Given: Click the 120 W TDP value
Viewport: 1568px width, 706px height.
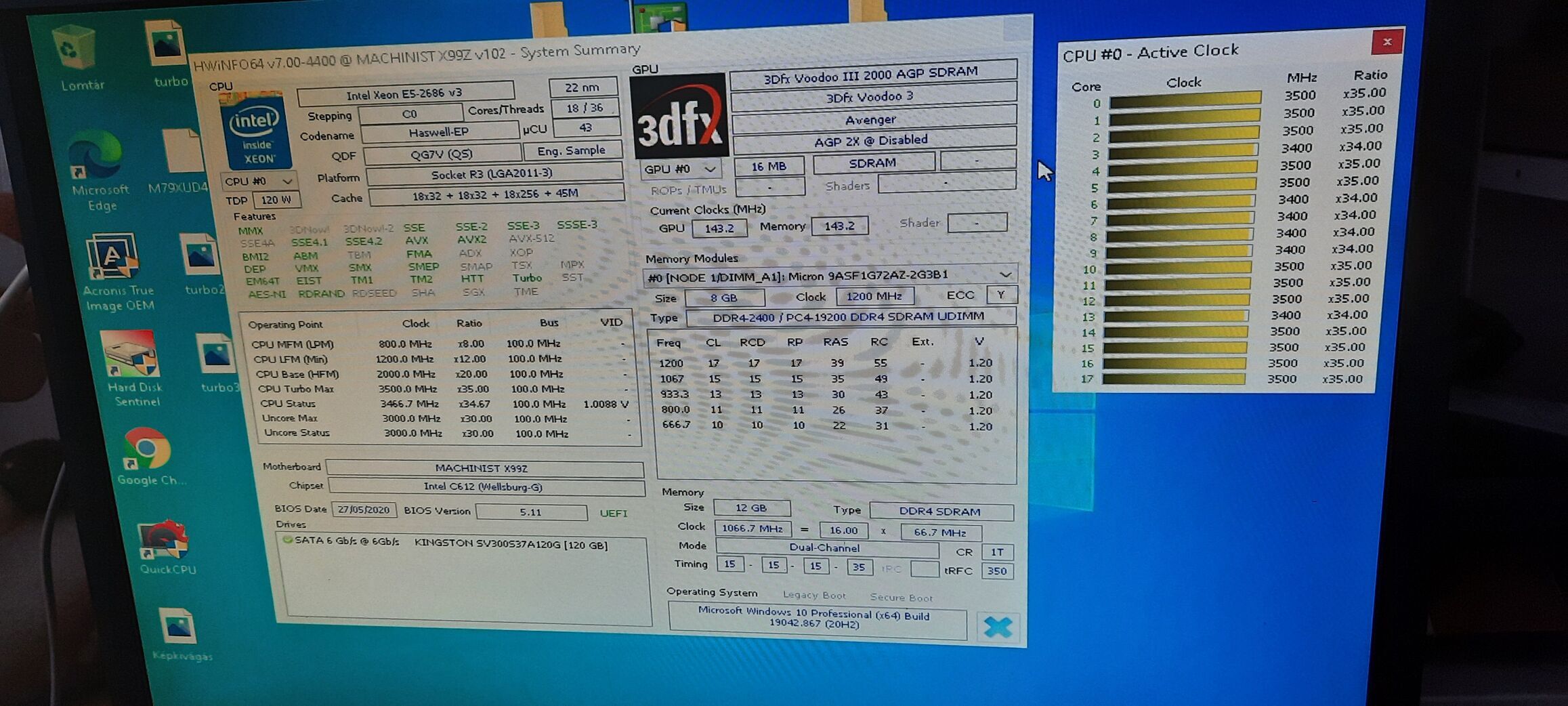Looking at the screenshot, I should pos(276,201).
